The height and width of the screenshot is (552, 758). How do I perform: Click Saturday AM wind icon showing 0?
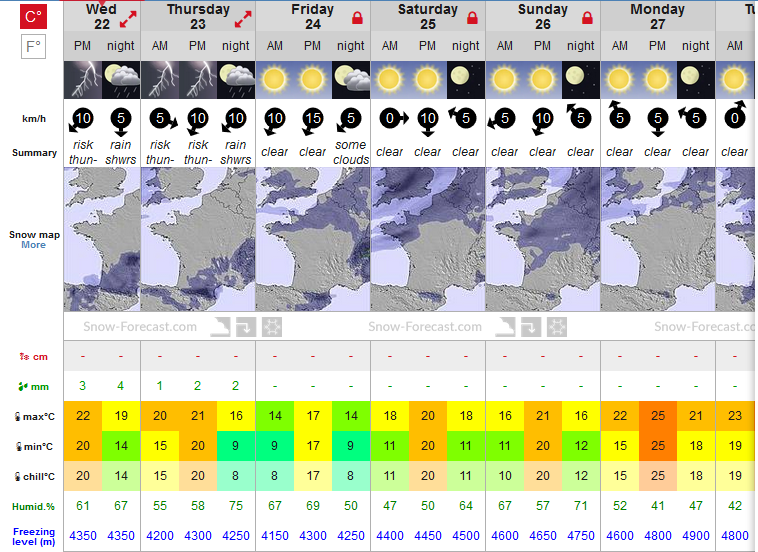point(394,118)
